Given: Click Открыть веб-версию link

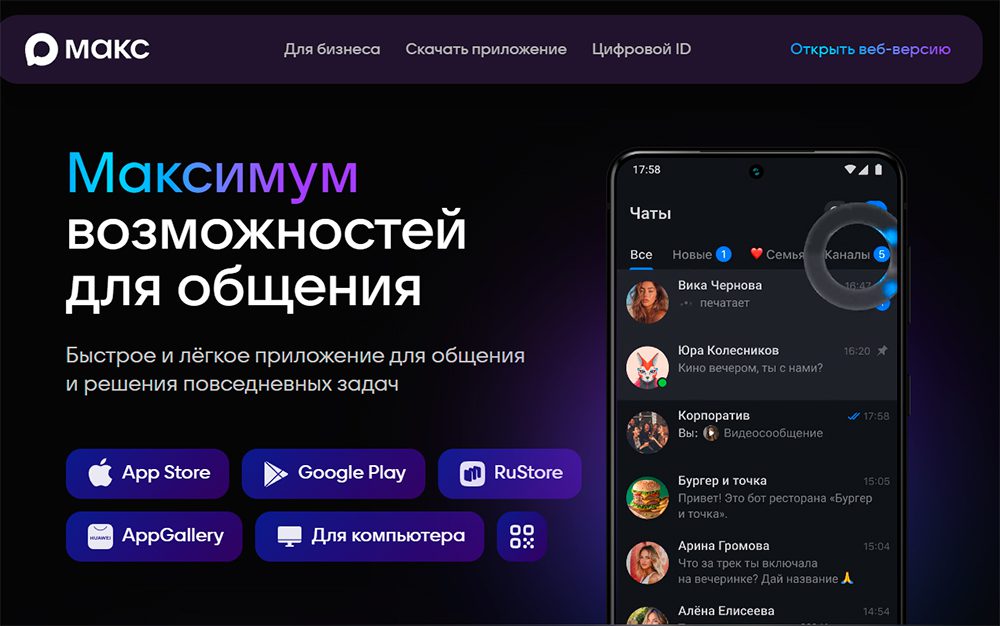Looking at the screenshot, I should (x=870, y=49).
